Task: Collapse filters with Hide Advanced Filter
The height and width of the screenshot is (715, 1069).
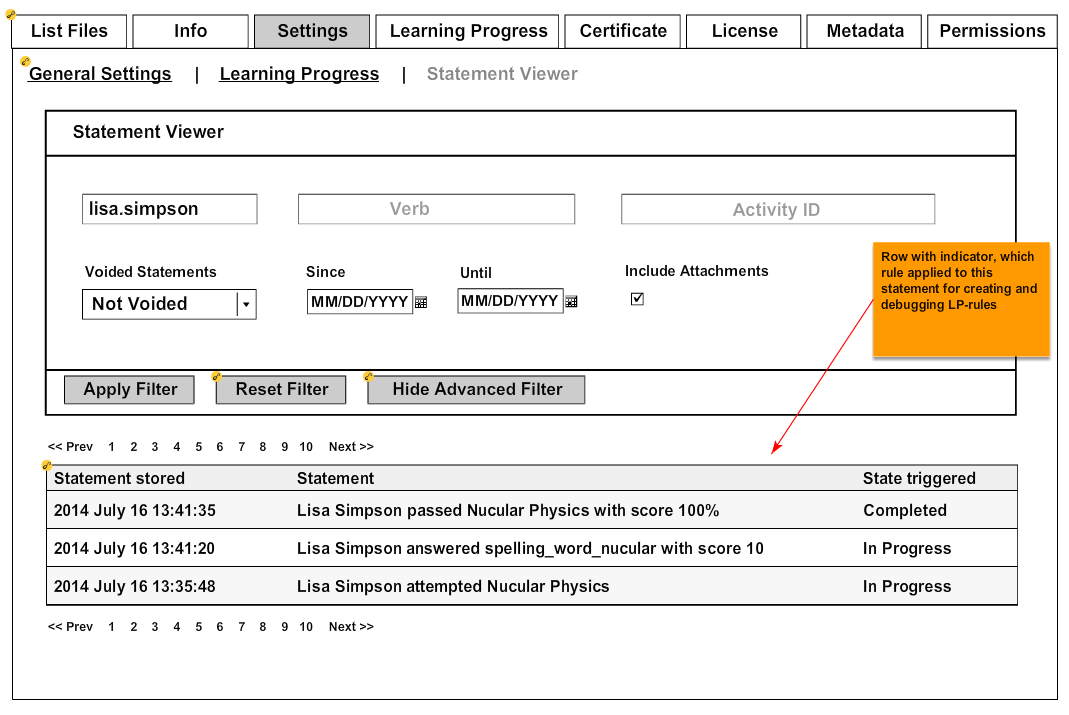Action: point(477,390)
